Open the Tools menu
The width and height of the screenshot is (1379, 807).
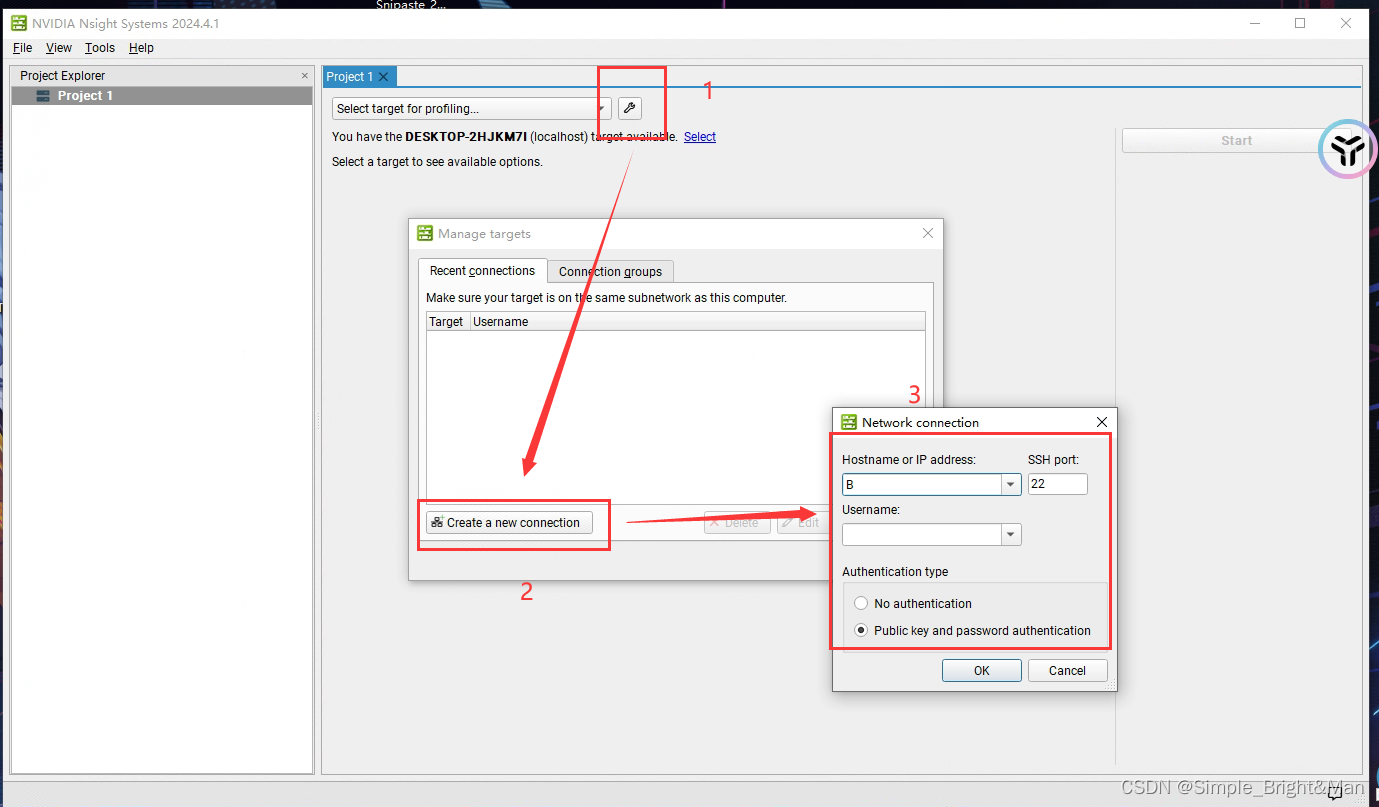[99, 48]
